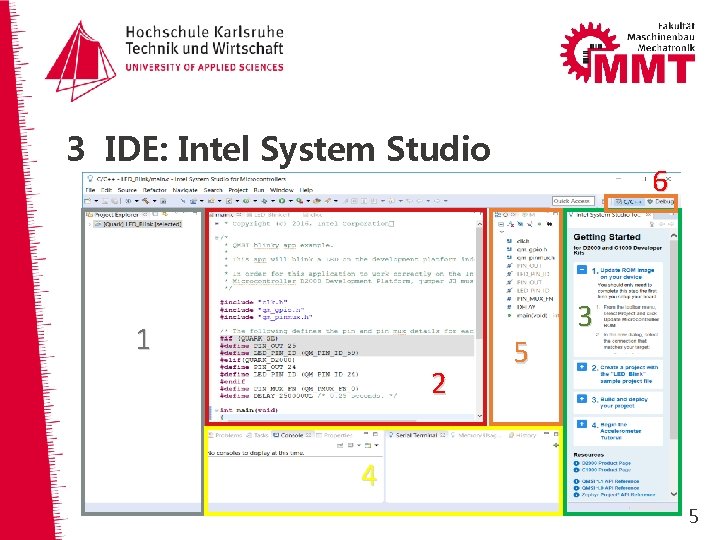
Task: Click the green plus in Serial Terminal
Action: pos(556,445)
